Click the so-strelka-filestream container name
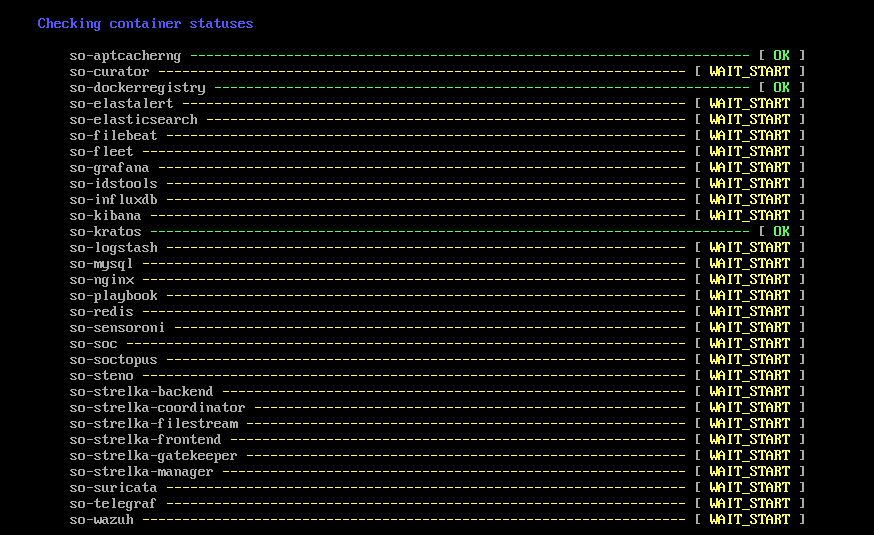Viewport: 874px width, 535px height. point(153,424)
